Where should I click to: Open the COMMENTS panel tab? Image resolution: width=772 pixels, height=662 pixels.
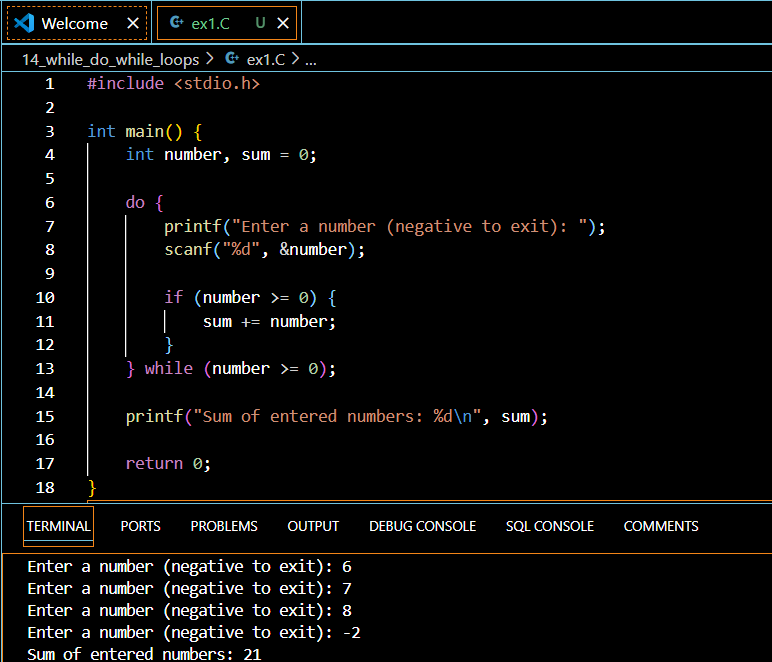tap(661, 526)
